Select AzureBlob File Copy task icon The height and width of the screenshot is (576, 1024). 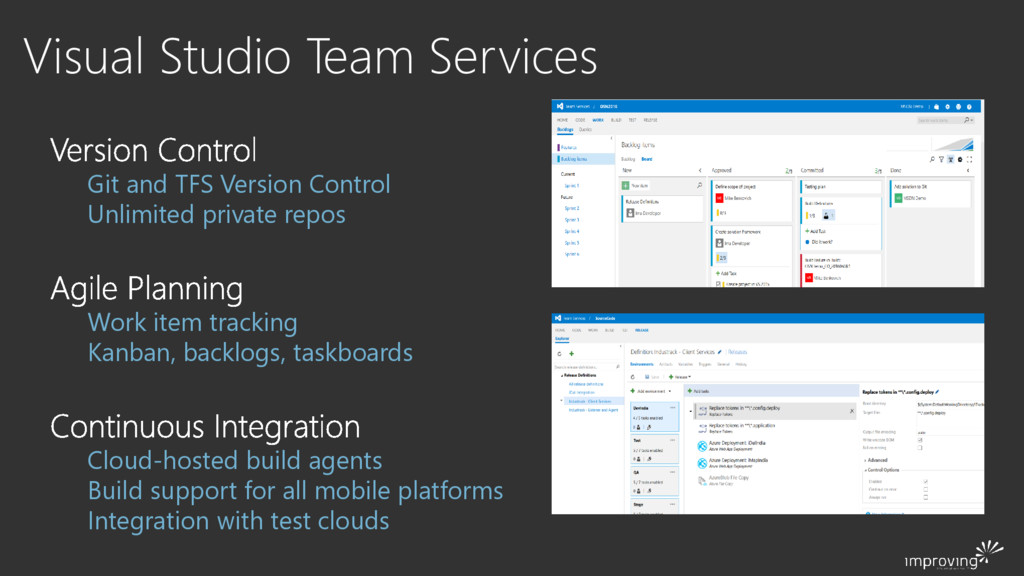702,481
